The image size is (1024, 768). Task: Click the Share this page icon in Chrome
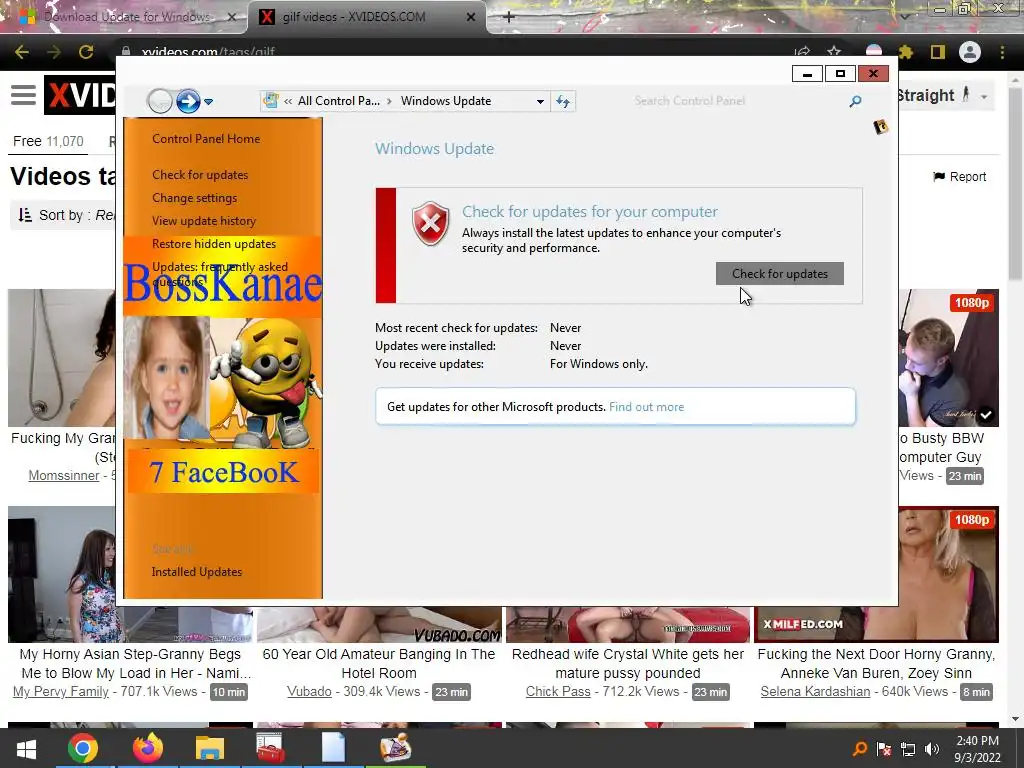click(803, 52)
